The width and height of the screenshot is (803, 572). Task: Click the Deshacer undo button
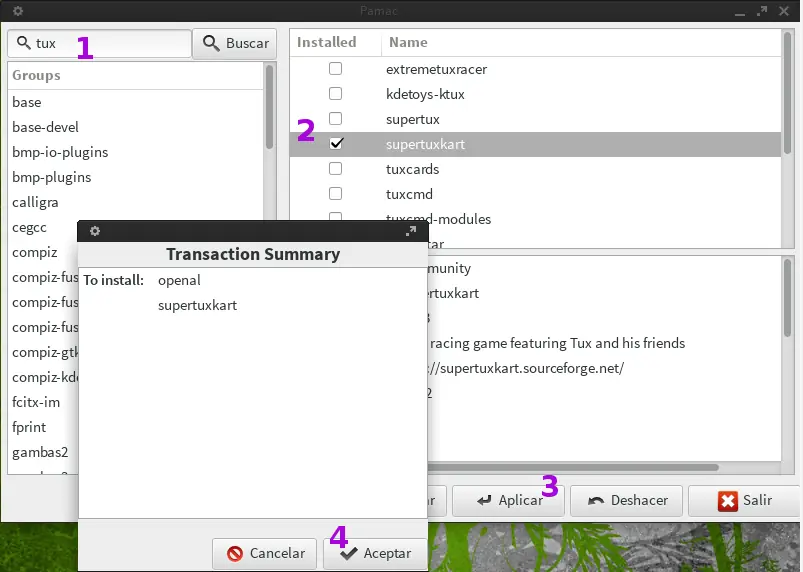(626, 500)
